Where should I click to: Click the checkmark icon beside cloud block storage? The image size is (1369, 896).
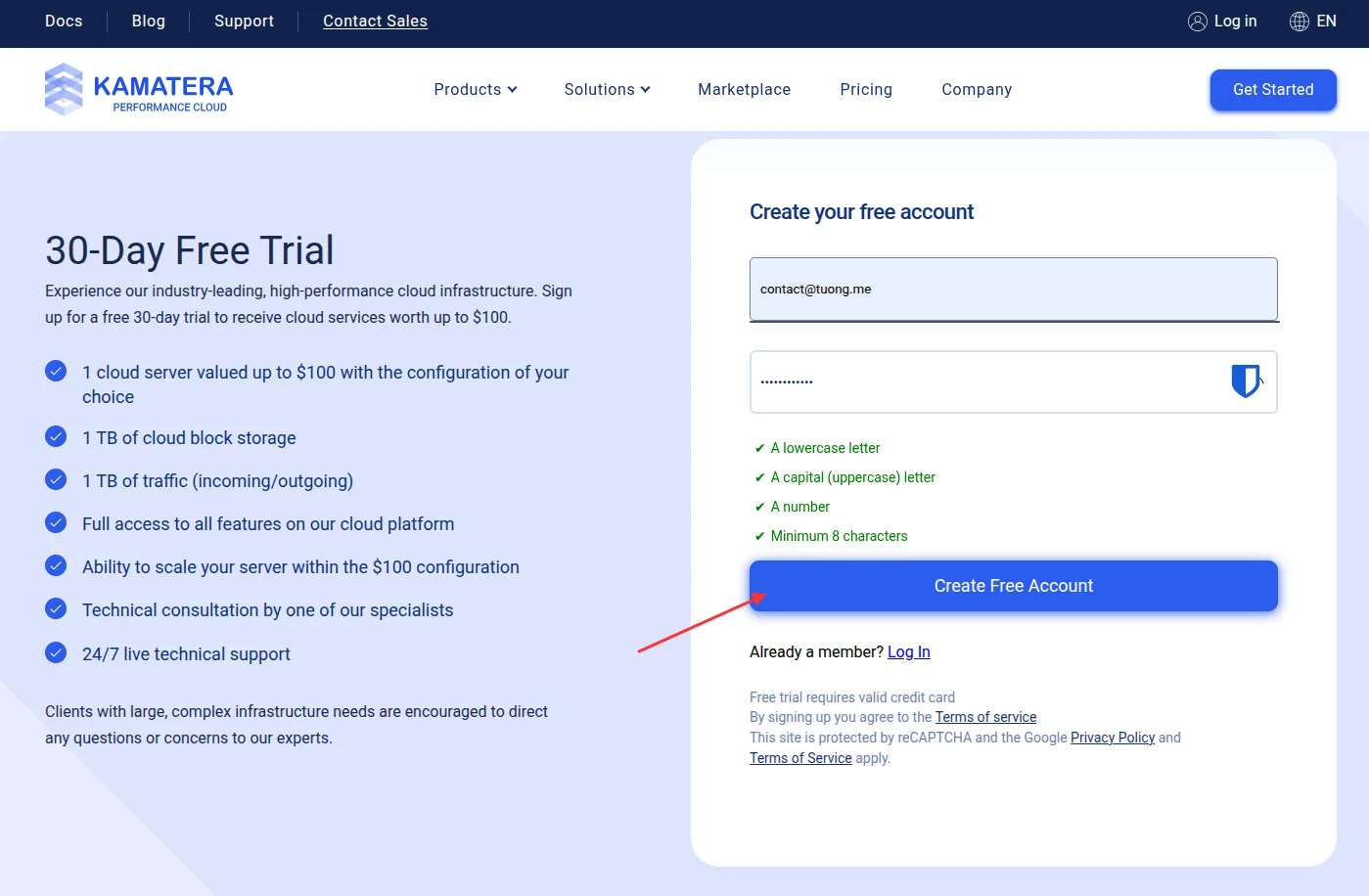pyautogui.click(x=56, y=436)
